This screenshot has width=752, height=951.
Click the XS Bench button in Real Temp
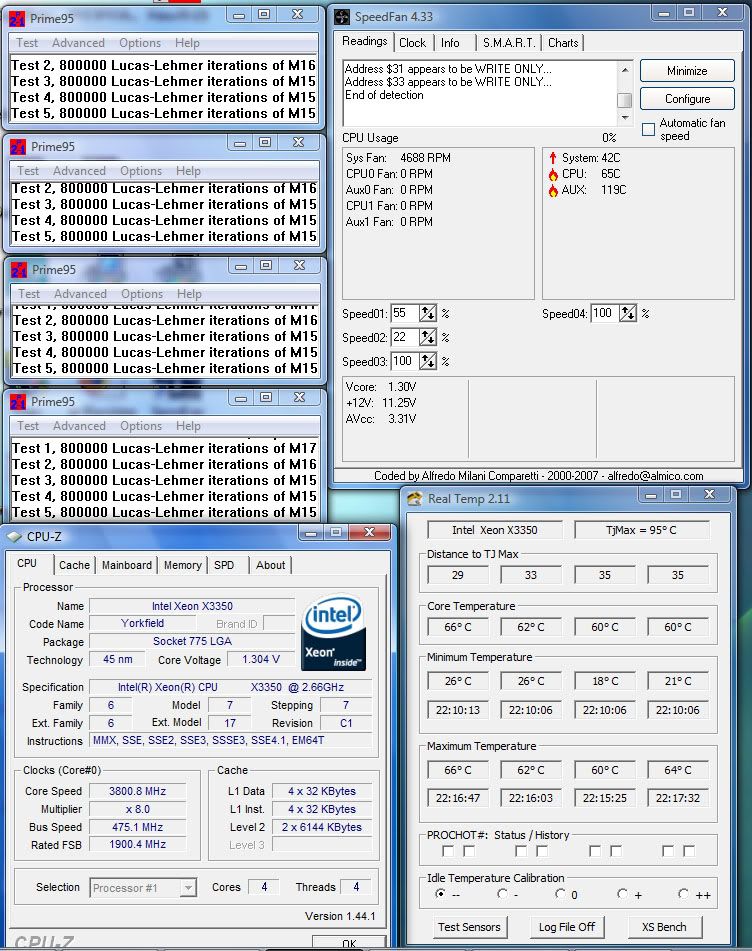pyautogui.click(x=664, y=927)
